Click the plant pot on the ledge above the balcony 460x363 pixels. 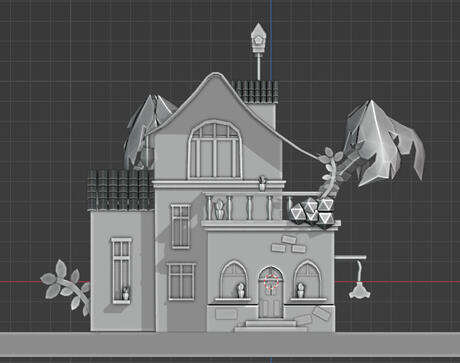[263, 183]
